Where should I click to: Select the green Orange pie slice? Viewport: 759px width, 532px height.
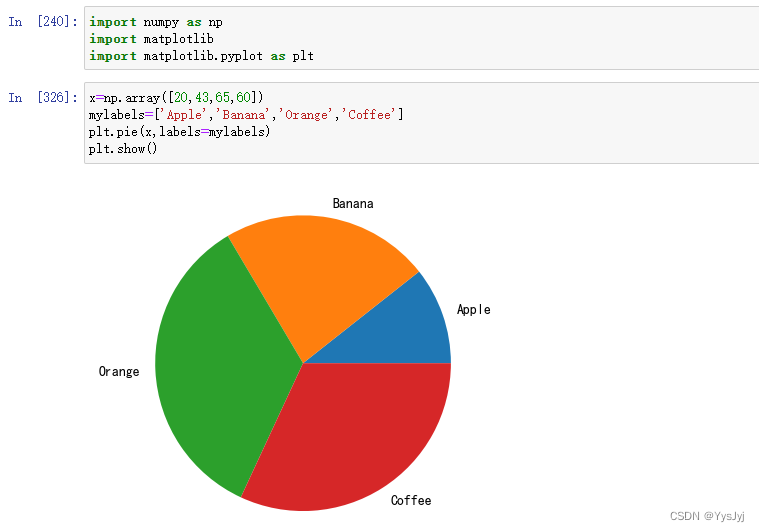point(218,368)
